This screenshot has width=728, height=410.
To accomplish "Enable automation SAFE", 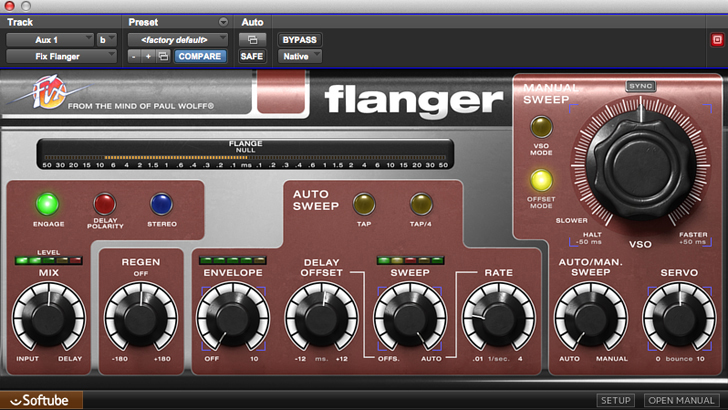I will [252, 56].
